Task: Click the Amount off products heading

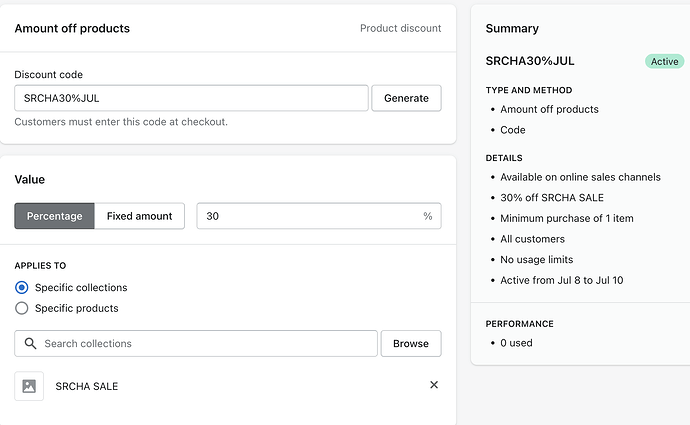Action: [72, 29]
